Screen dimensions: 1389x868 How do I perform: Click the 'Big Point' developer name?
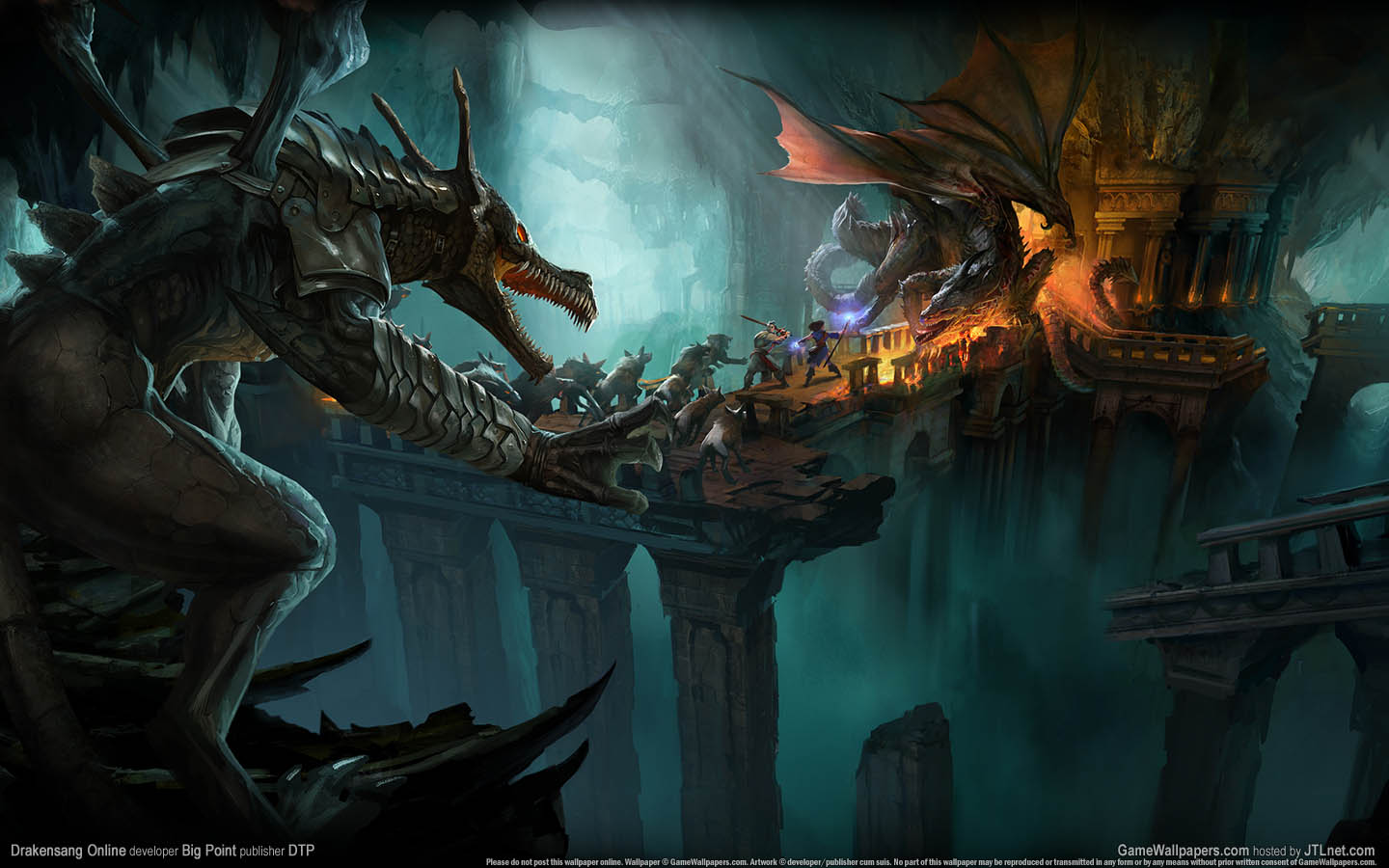pos(208,851)
